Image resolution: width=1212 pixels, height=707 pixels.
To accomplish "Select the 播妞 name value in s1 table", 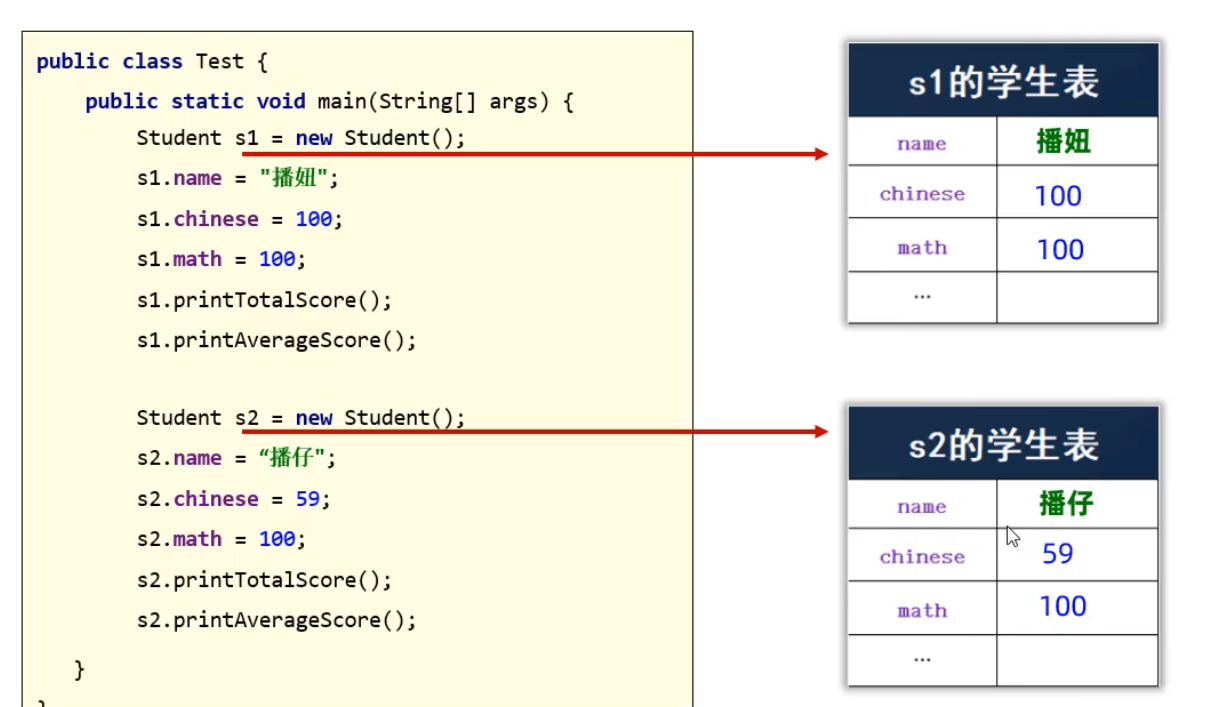I will 1063,142.
